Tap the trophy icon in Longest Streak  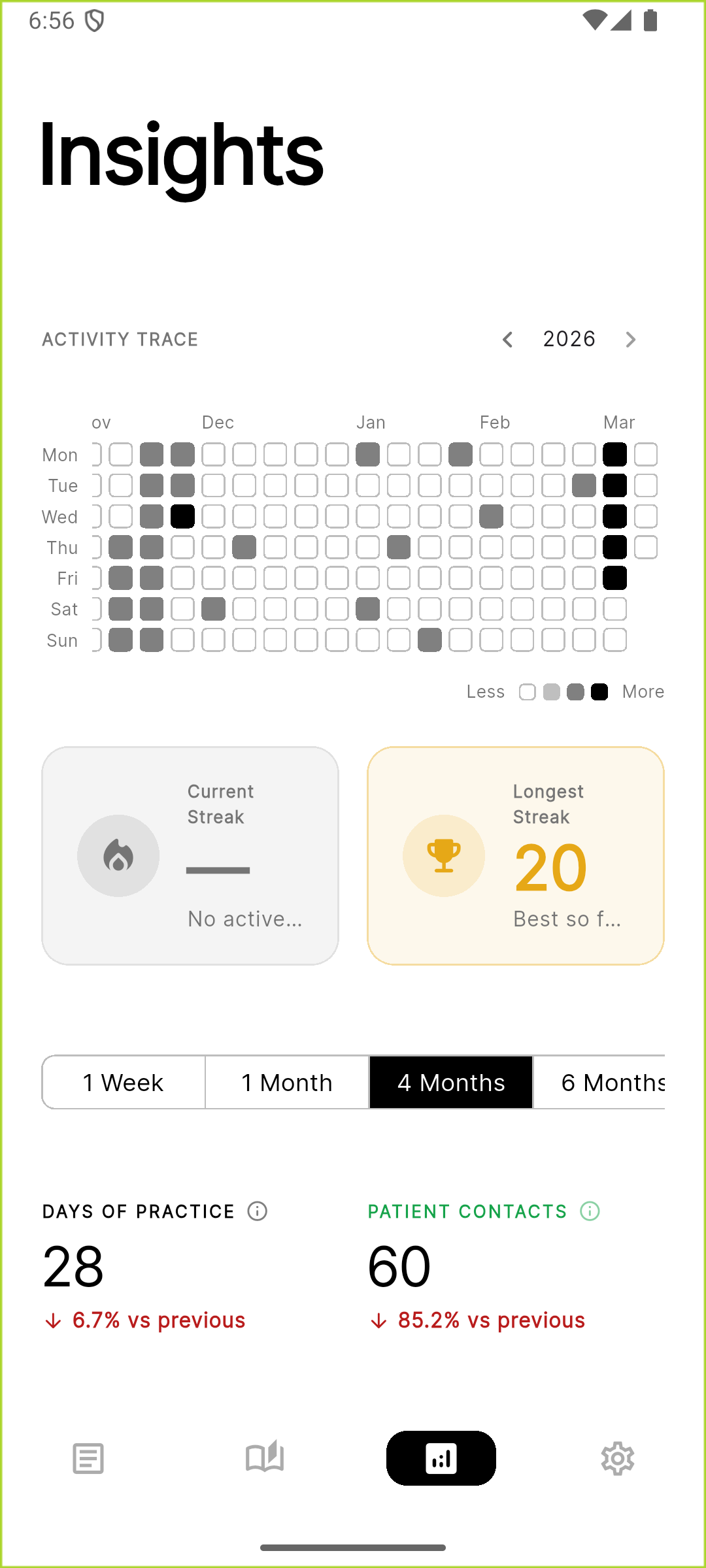444,856
